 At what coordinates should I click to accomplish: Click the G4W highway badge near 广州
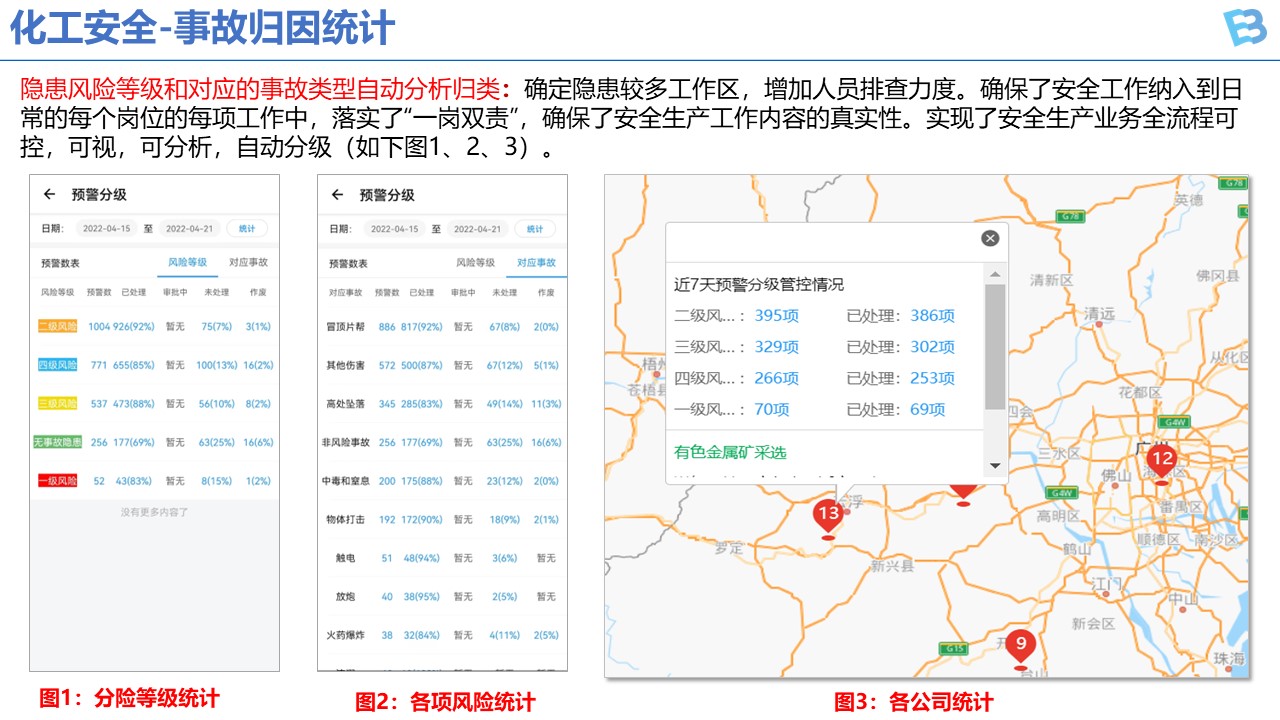pos(1174,421)
